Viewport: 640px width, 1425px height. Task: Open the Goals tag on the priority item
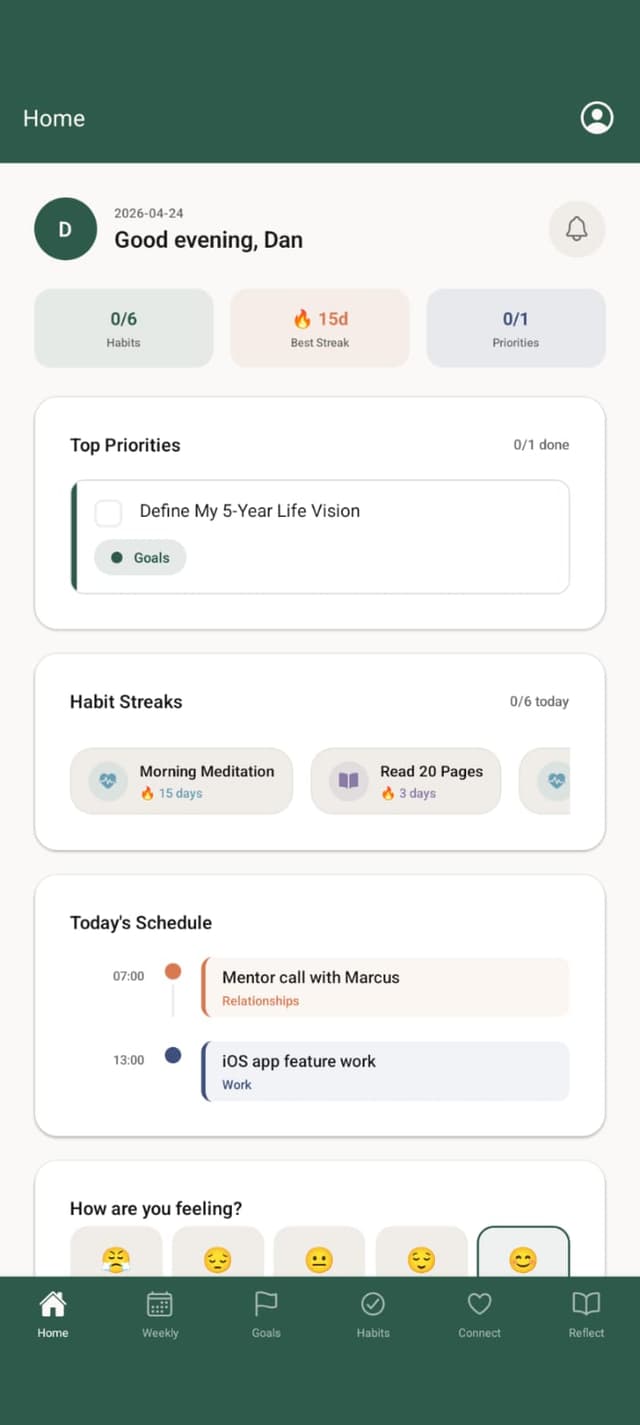coord(140,557)
